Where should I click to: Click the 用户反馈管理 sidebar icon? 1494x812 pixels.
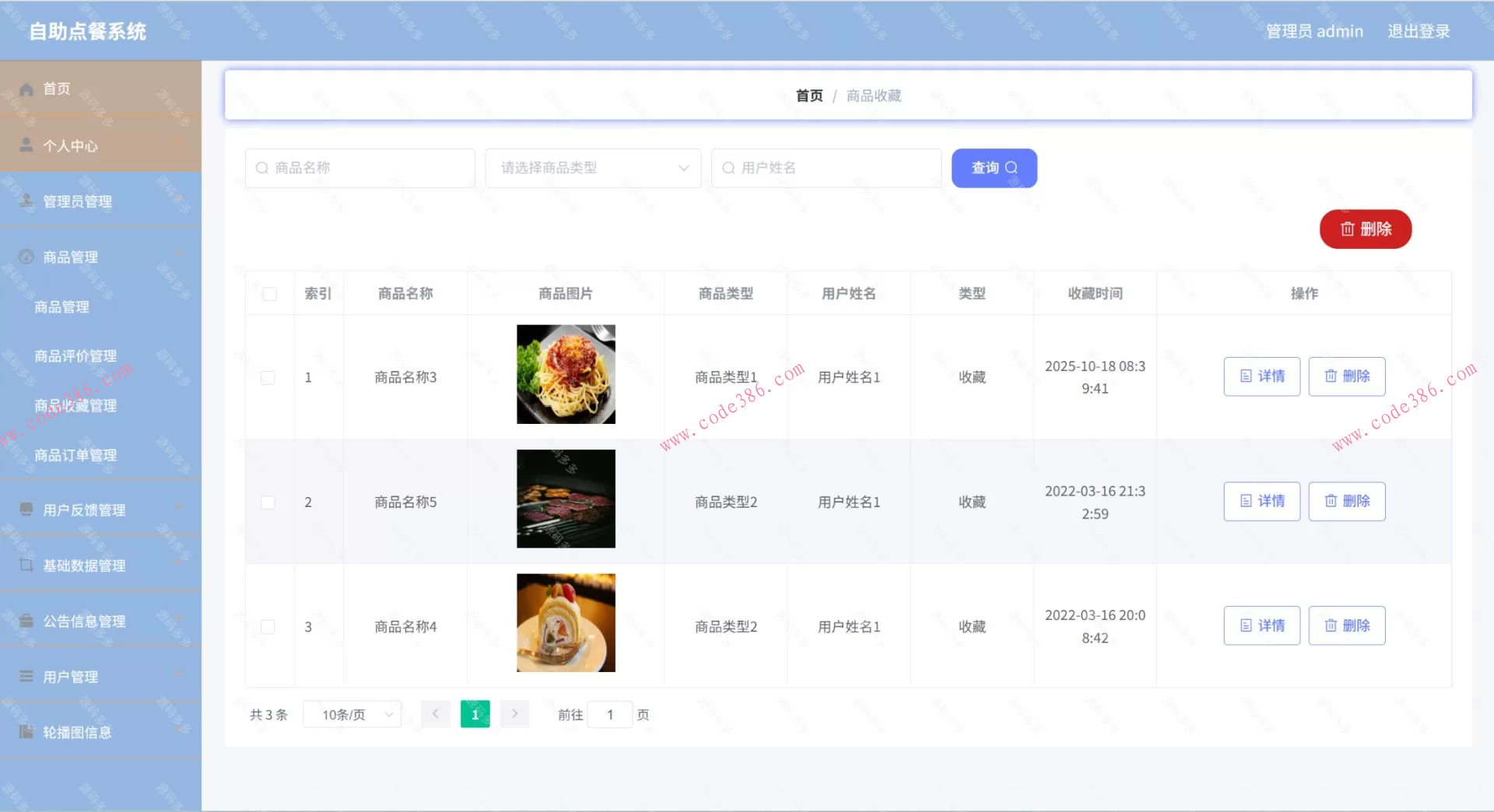click(x=25, y=509)
